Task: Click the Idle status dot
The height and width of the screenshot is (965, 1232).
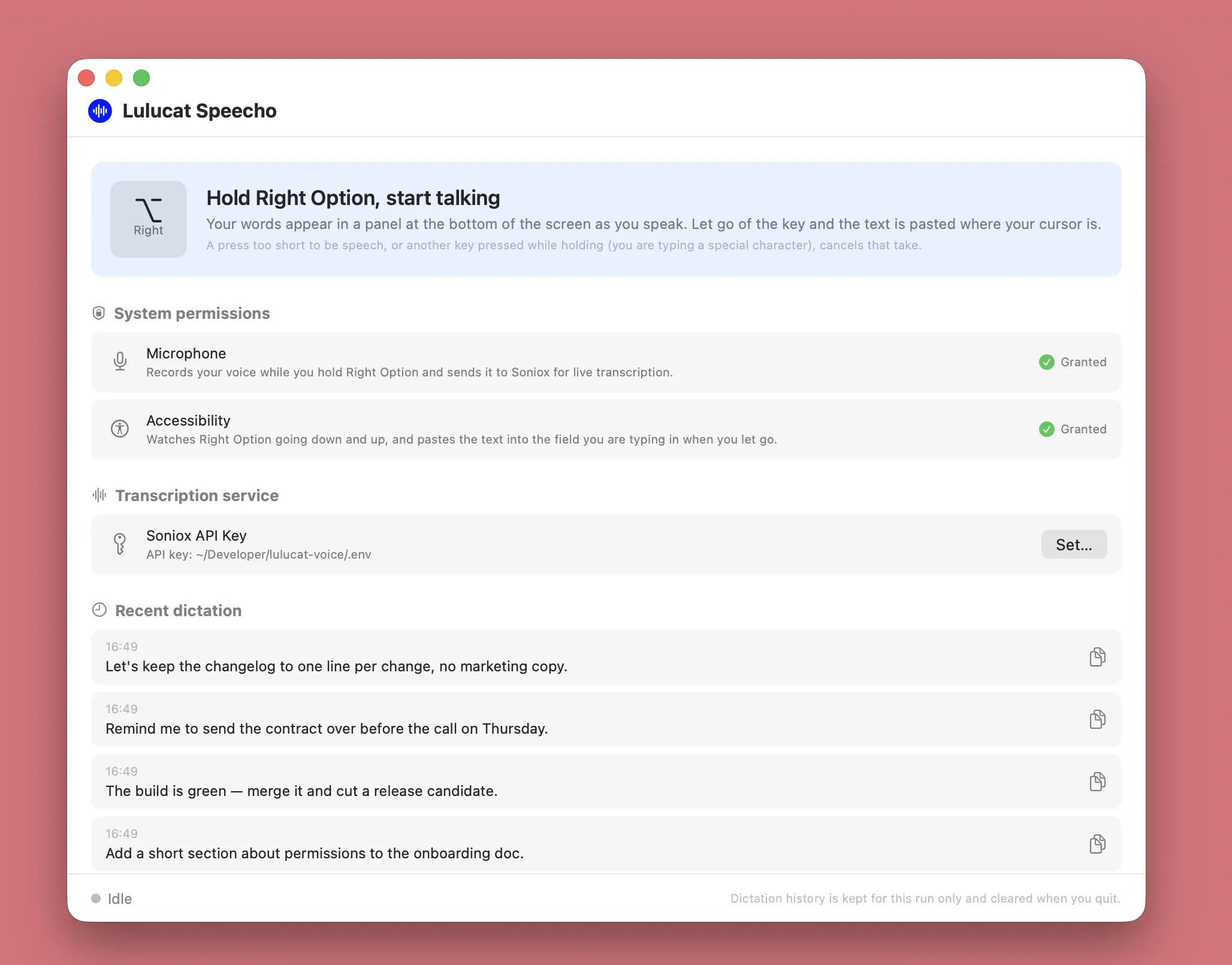Action: coord(96,898)
